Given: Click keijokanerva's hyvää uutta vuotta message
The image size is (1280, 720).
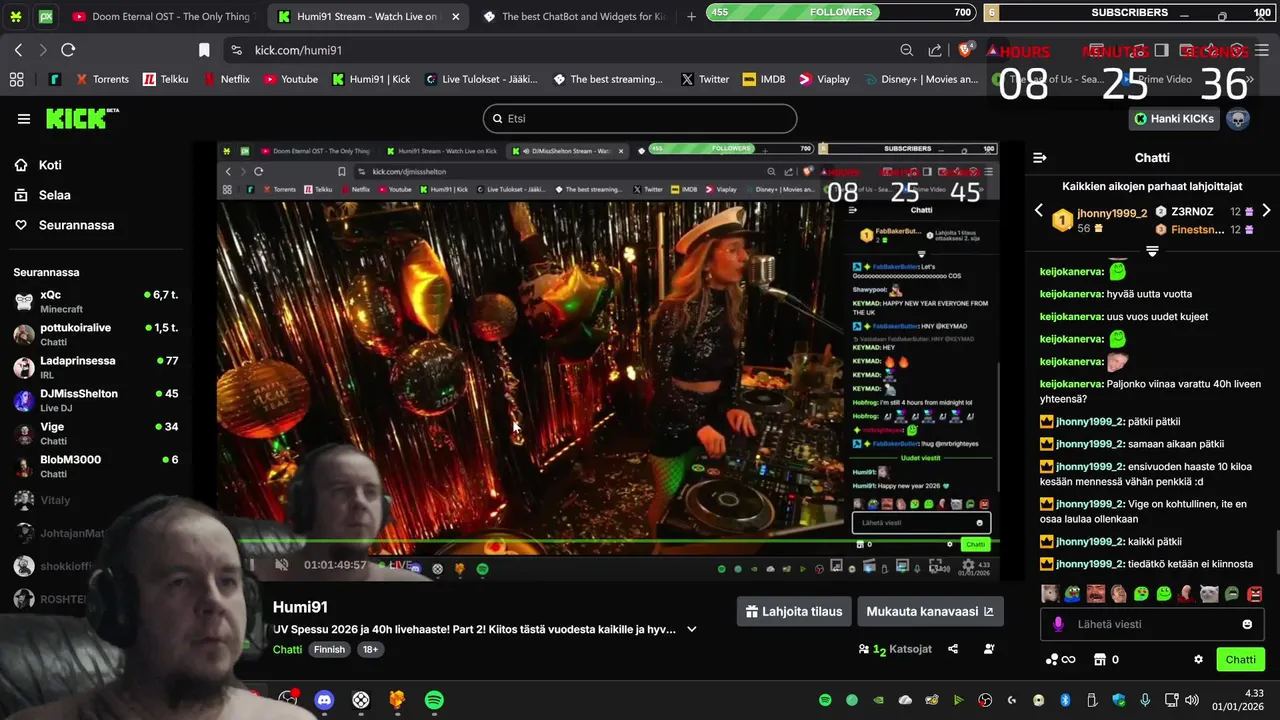Looking at the screenshot, I should [1115, 294].
